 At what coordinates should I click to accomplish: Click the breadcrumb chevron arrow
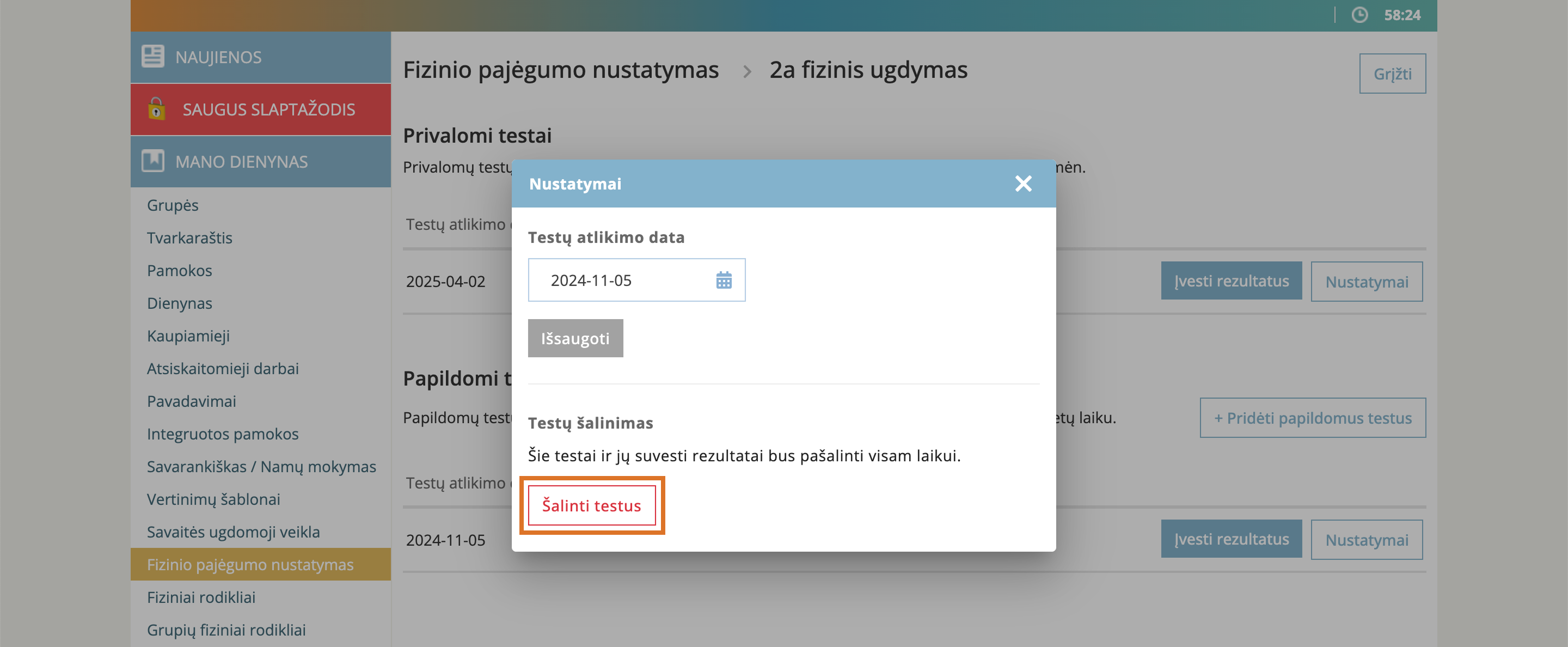tap(747, 72)
